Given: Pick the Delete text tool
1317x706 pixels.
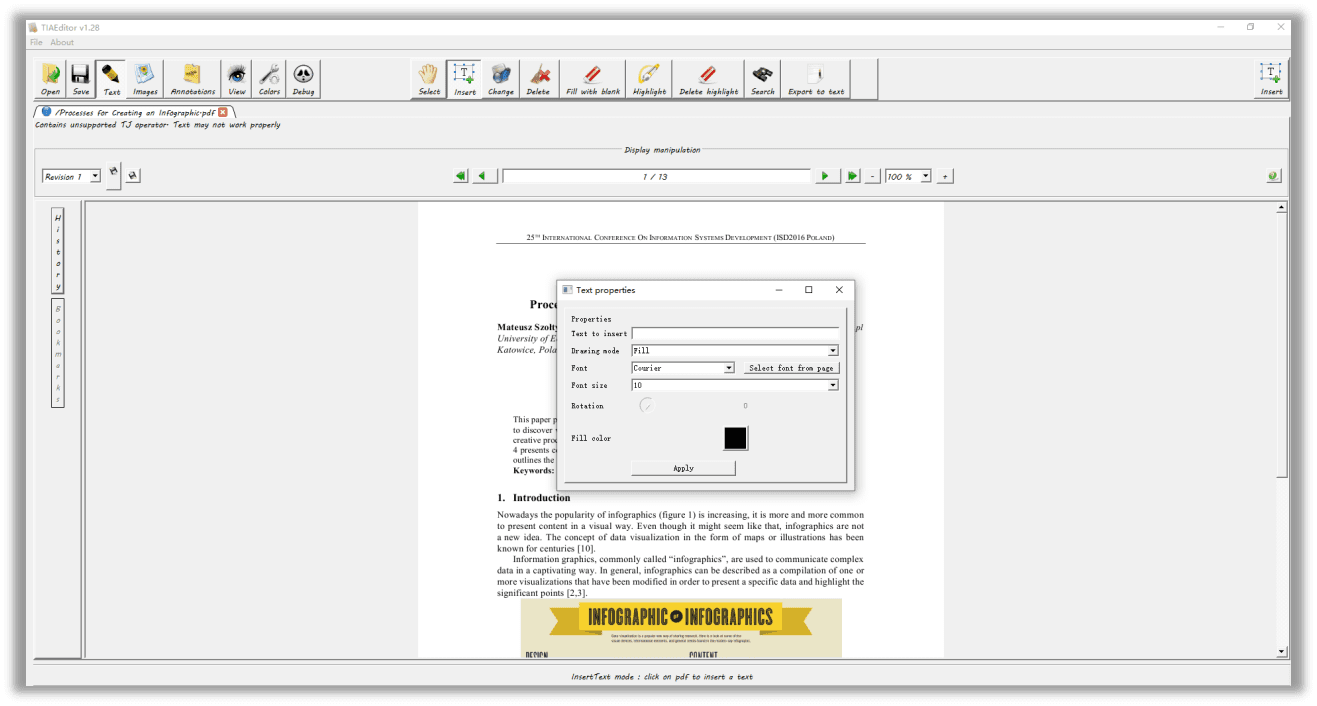Looking at the screenshot, I should 538,79.
